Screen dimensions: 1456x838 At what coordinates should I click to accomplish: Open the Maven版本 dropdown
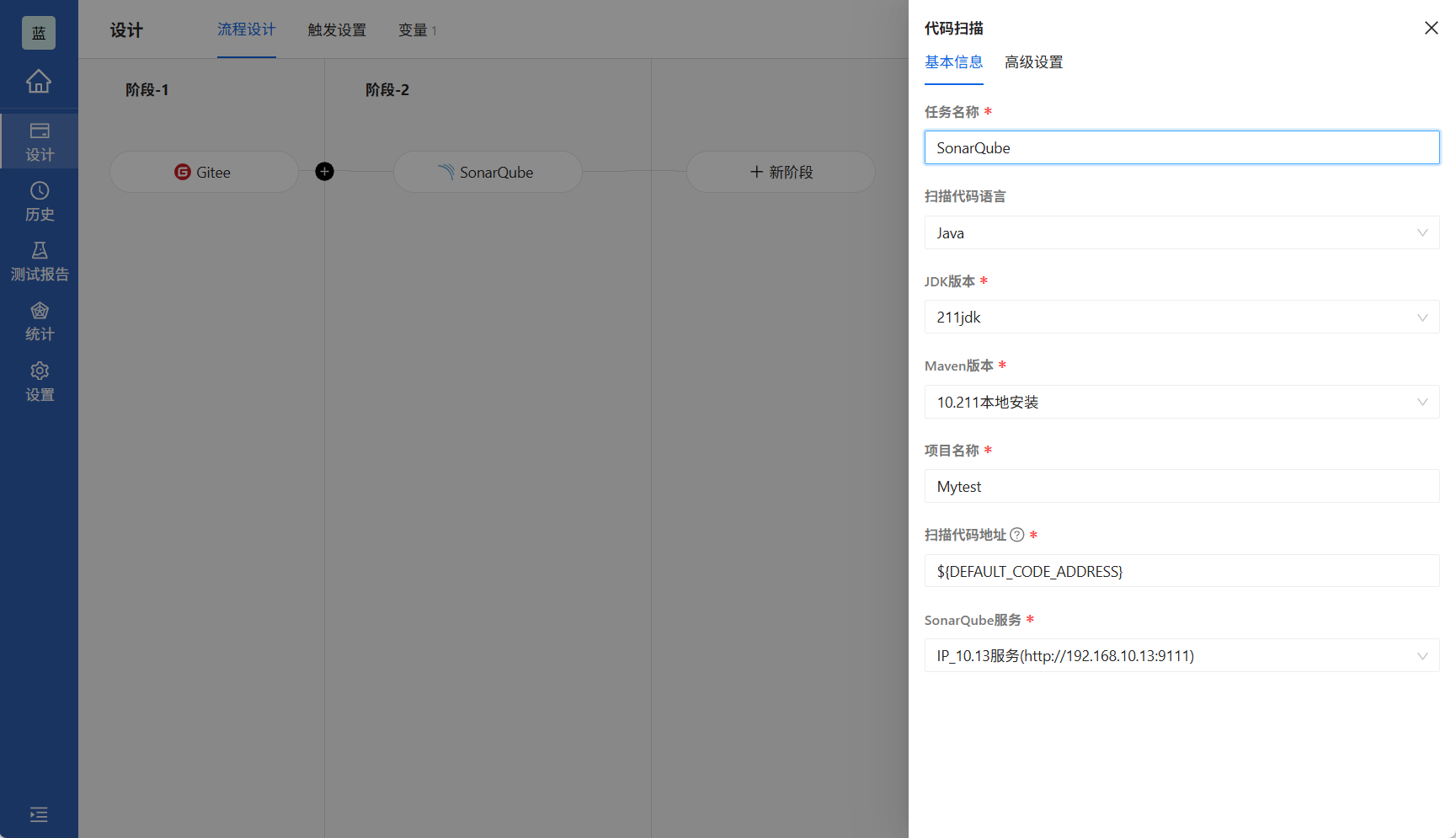[x=1181, y=402]
